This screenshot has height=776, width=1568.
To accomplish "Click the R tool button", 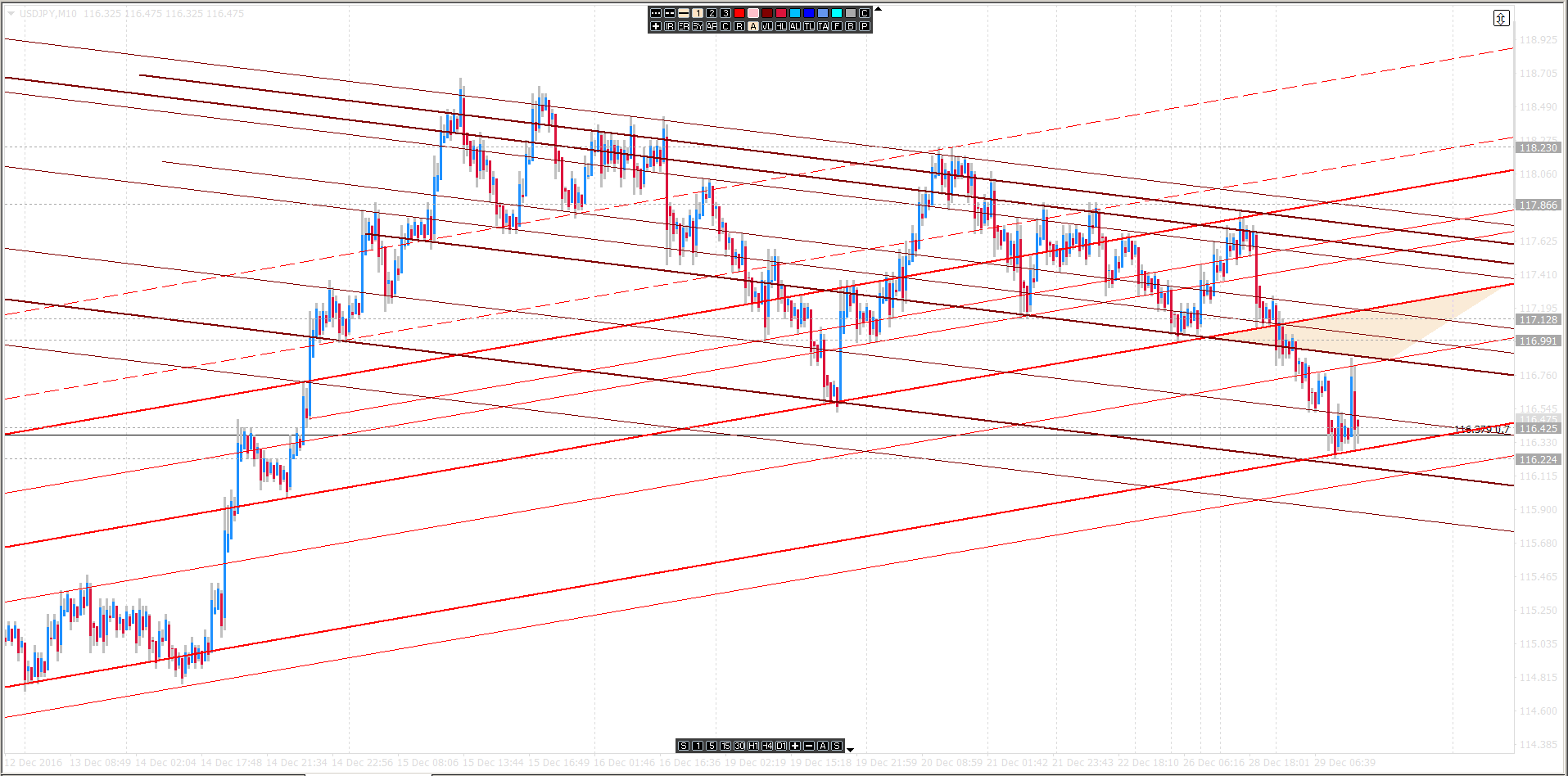I will pyautogui.click(x=739, y=26).
